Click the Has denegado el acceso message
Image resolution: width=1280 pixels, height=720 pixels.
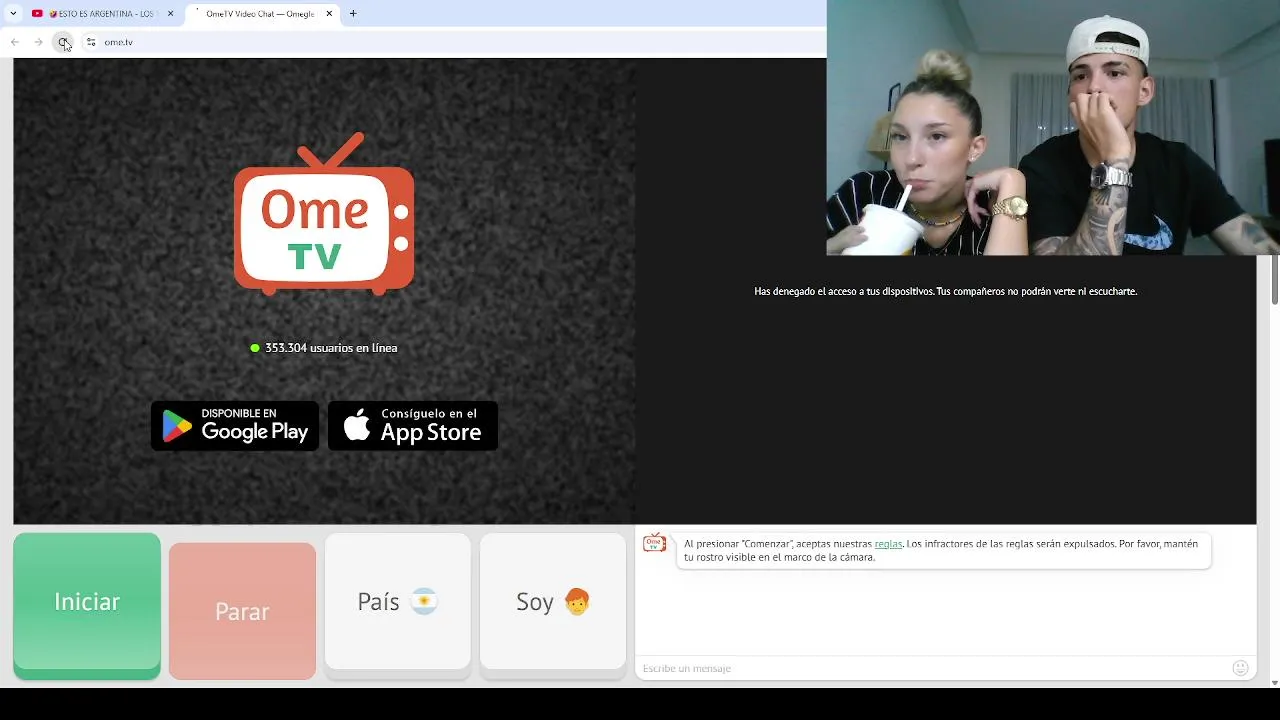(x=946, y=291)
